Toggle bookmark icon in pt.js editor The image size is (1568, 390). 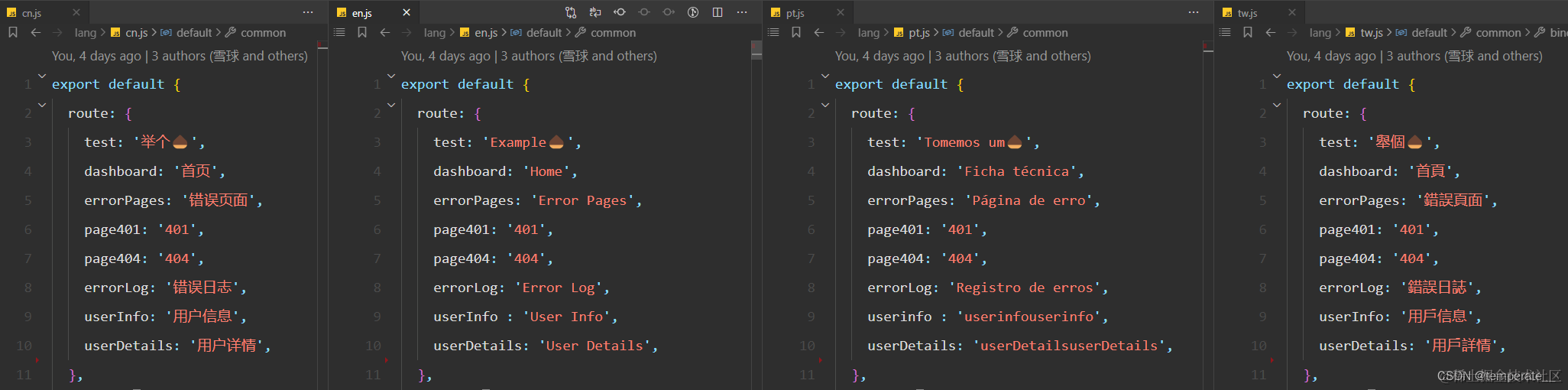coord(796,32)
